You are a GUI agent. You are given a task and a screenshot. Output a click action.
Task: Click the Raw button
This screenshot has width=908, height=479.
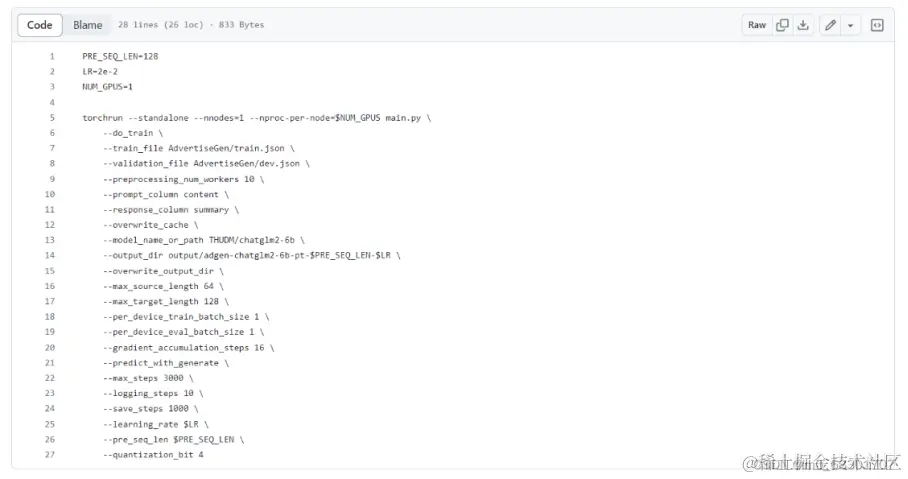[x=757, y=25]
